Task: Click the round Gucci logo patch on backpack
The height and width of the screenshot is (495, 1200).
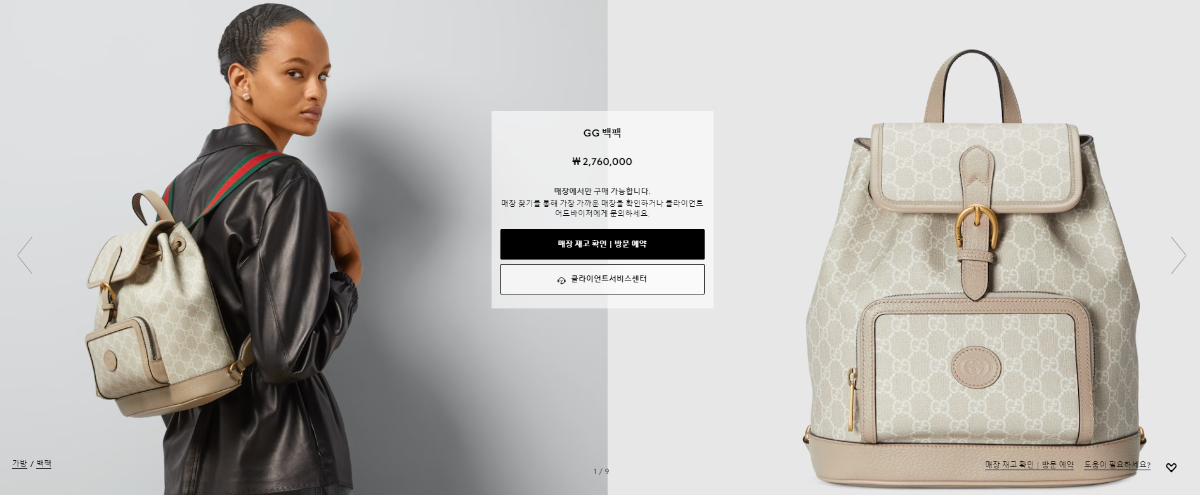Action: [975, 367]
